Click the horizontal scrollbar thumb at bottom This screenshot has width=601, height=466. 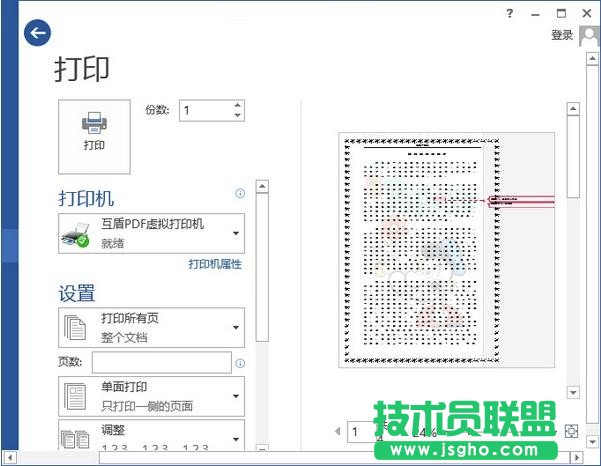point(335,458)
